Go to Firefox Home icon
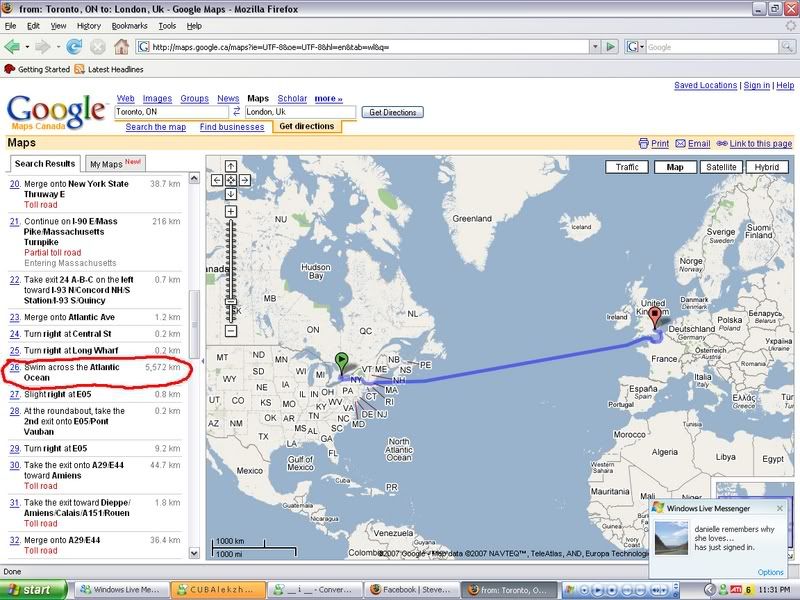 coord(121,46)
